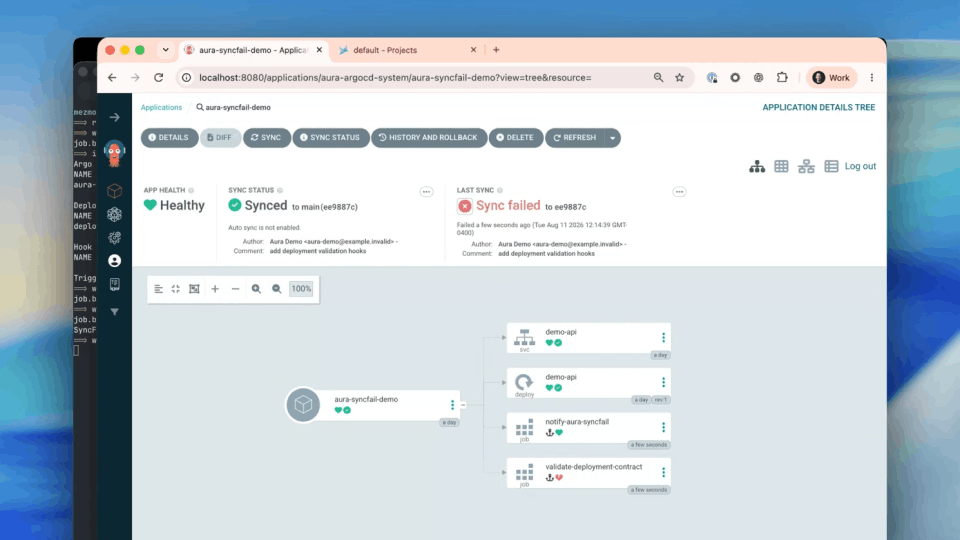This screenshot has height=540, width=960.
Task: Toggle the compress arrows icon in graph toolbar
Action: (x=176, y=289)
